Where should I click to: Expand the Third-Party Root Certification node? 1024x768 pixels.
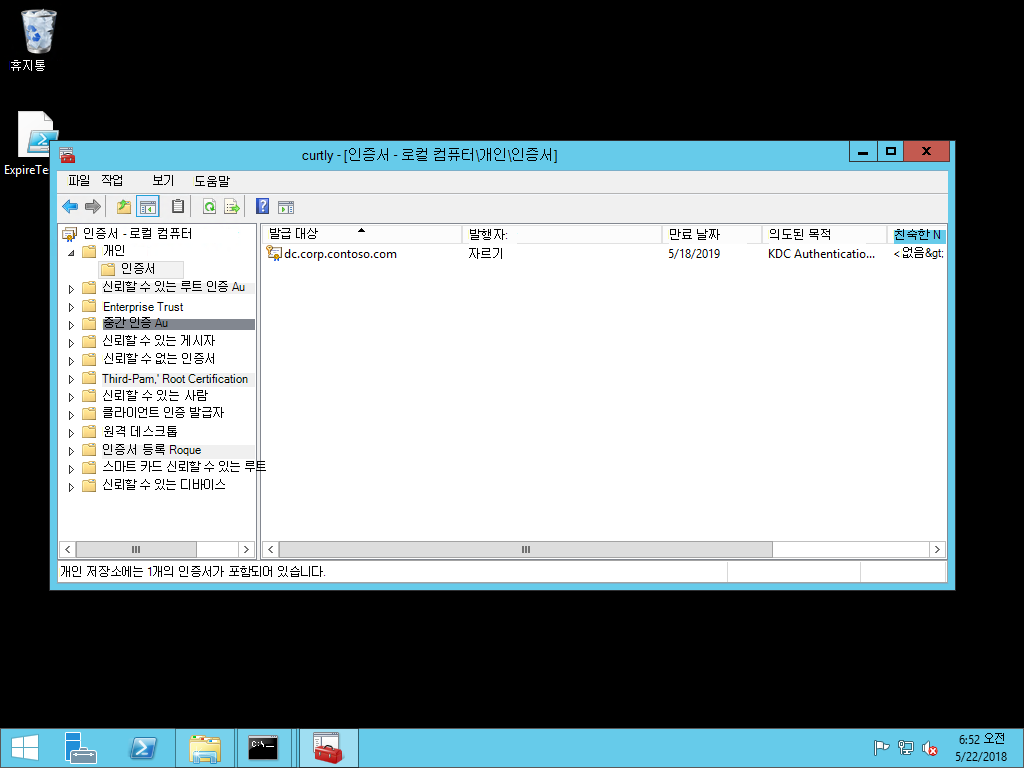pyautogui.click(x=71, y=379)
